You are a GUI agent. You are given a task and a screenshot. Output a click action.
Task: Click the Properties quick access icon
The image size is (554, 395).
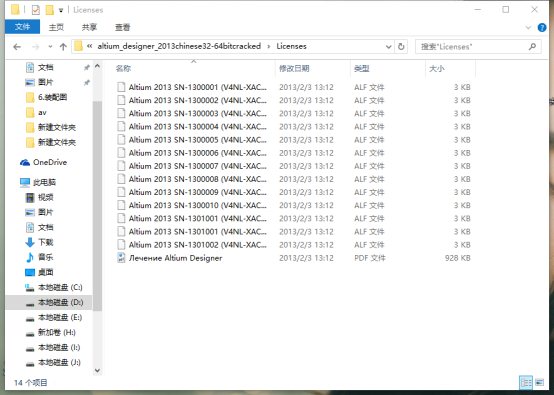point(36,10)
